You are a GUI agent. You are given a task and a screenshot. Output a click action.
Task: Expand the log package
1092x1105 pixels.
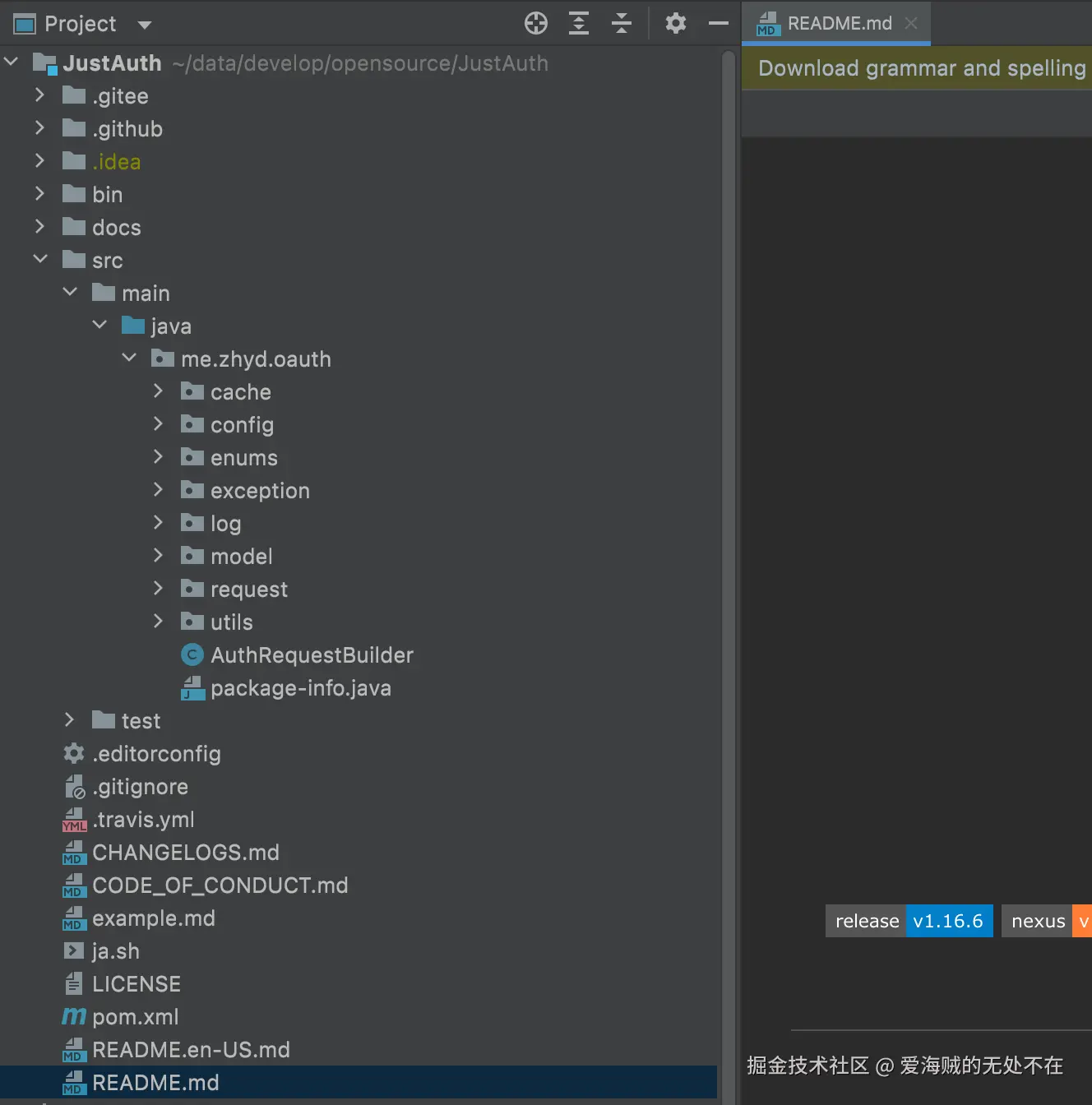159,523
